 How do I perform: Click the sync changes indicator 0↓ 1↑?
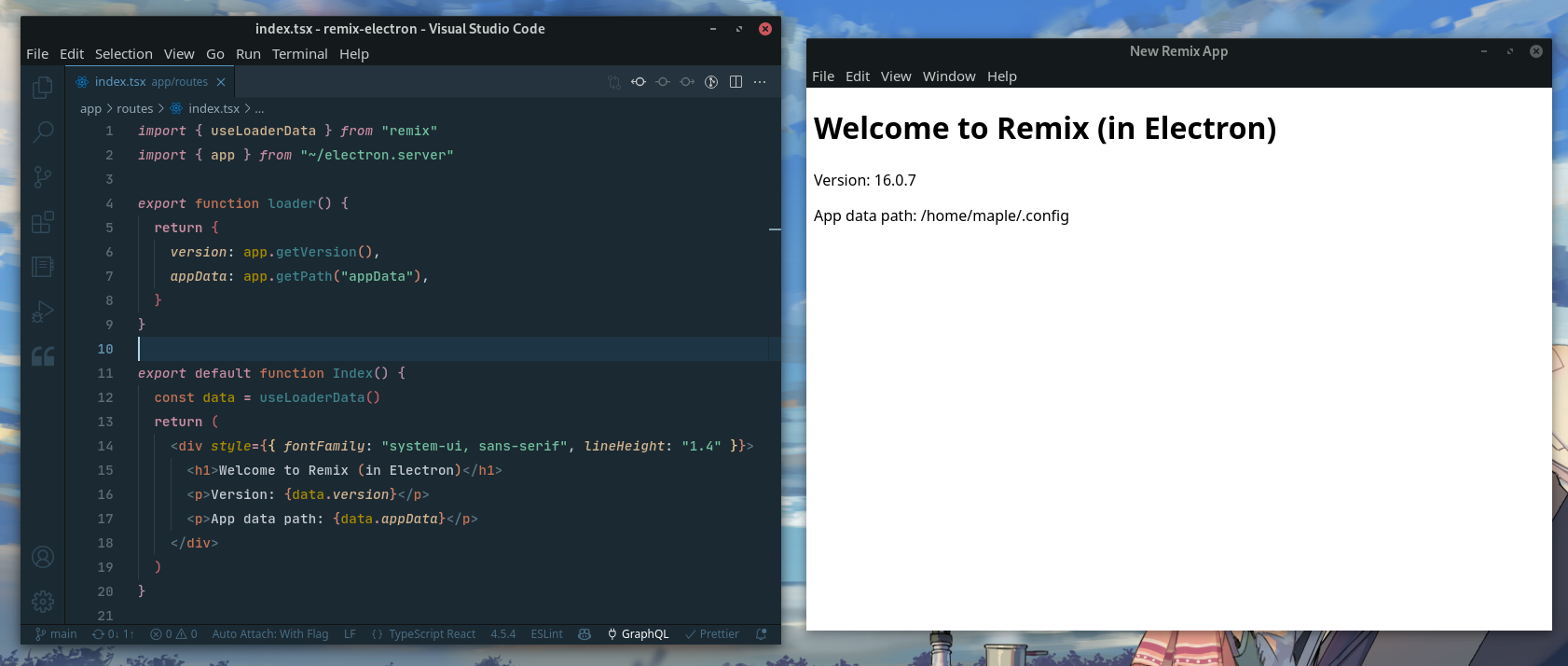click(113, 634)
